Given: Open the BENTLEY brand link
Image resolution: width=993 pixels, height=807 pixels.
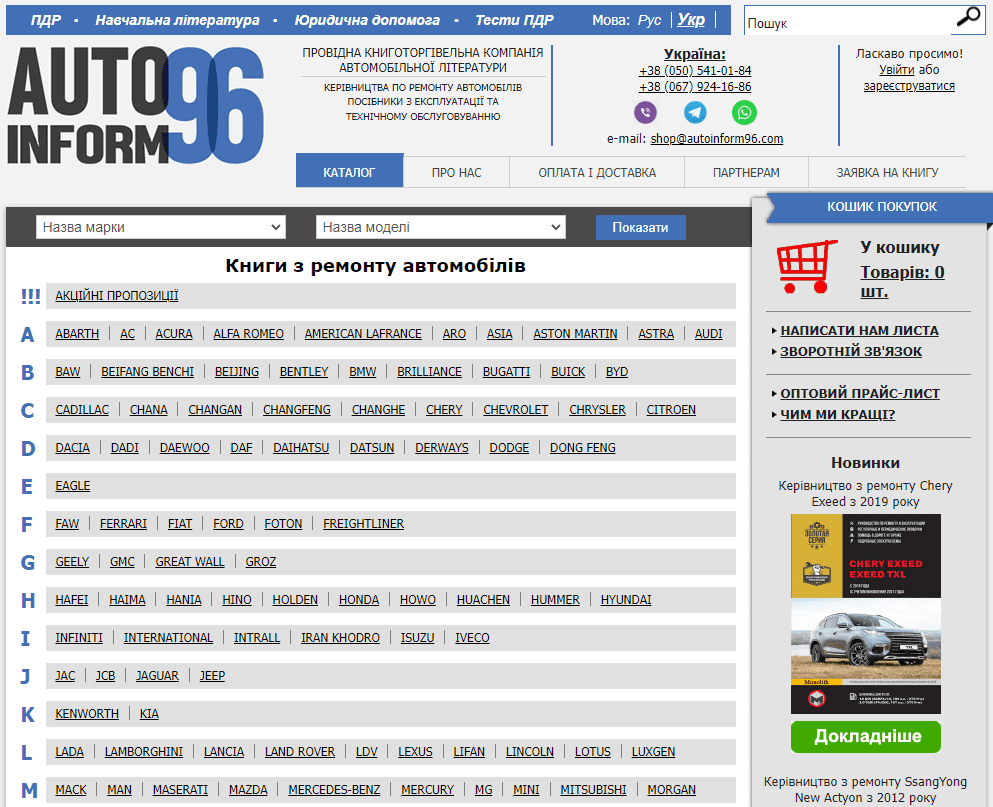Looking at the screenshot, I should pos(304,372).
